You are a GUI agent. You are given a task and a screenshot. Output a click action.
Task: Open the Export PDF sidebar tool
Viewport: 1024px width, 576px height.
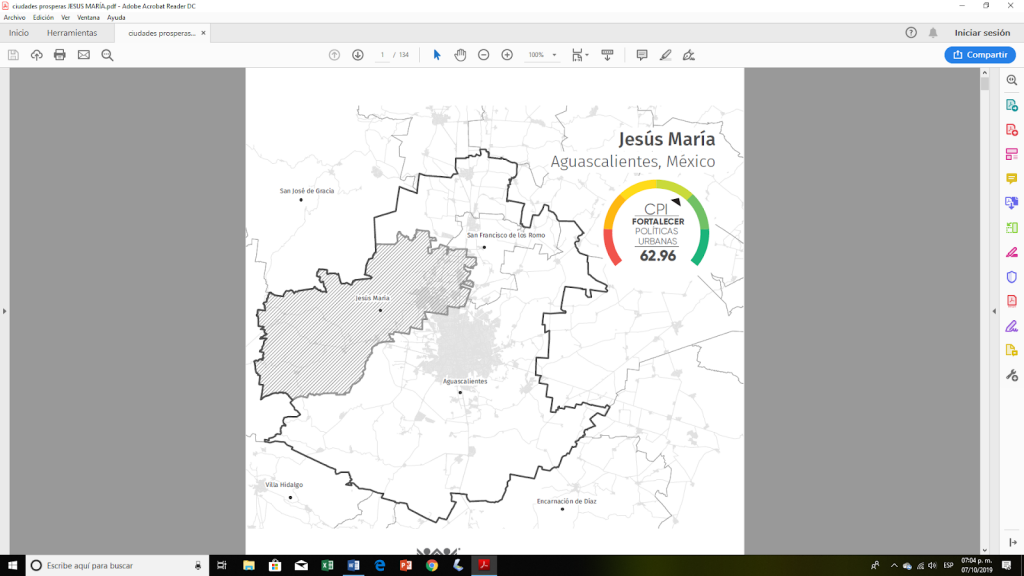pyautogui.click(x=1011, y=106)
